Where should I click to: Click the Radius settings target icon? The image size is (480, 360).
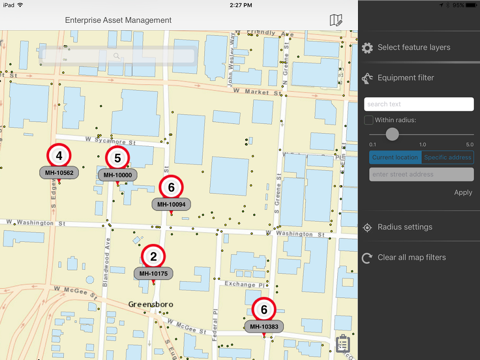[x=367, y=227]
